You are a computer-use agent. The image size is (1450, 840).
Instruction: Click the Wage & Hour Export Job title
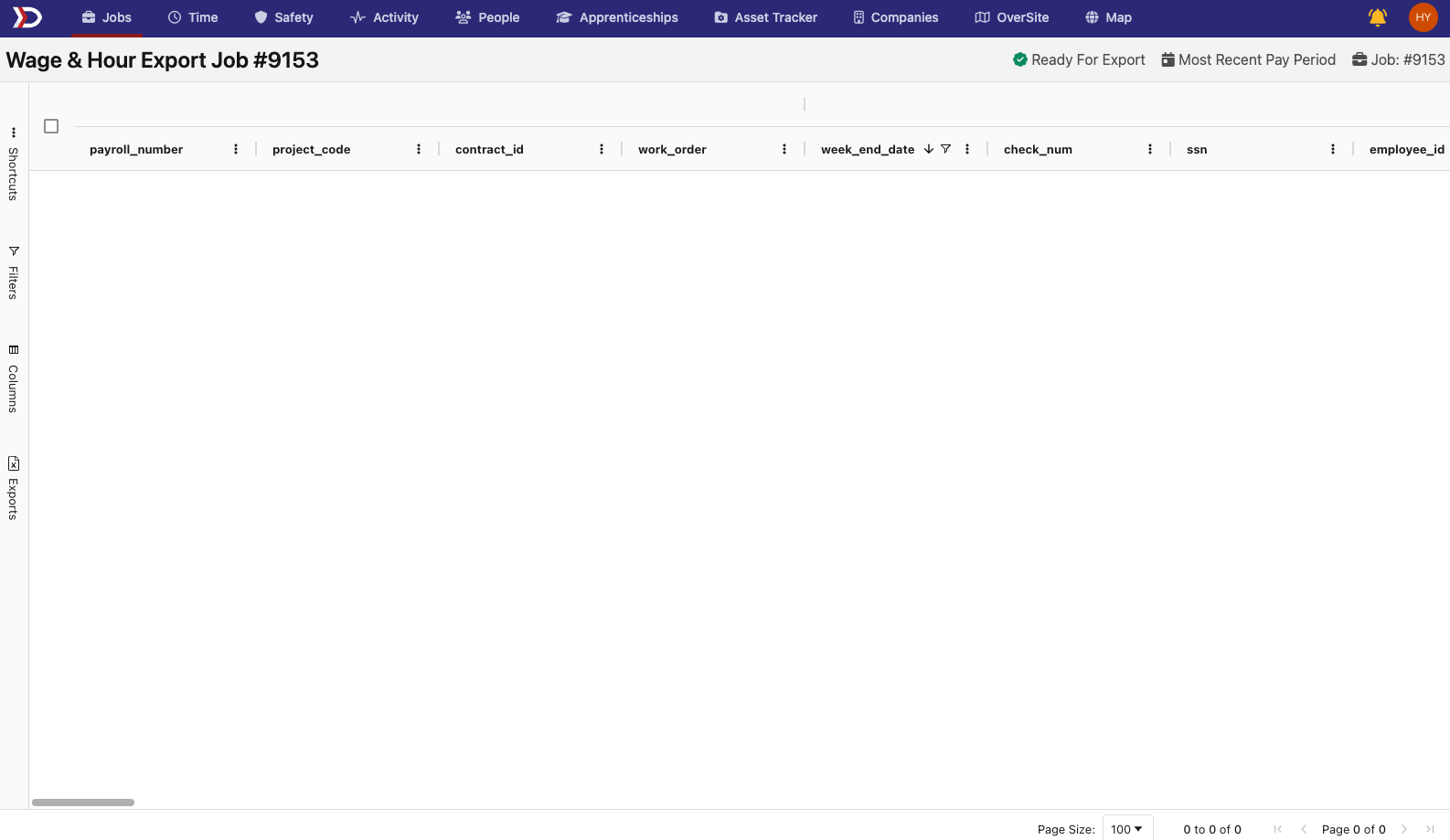click(x=163, y=60)
